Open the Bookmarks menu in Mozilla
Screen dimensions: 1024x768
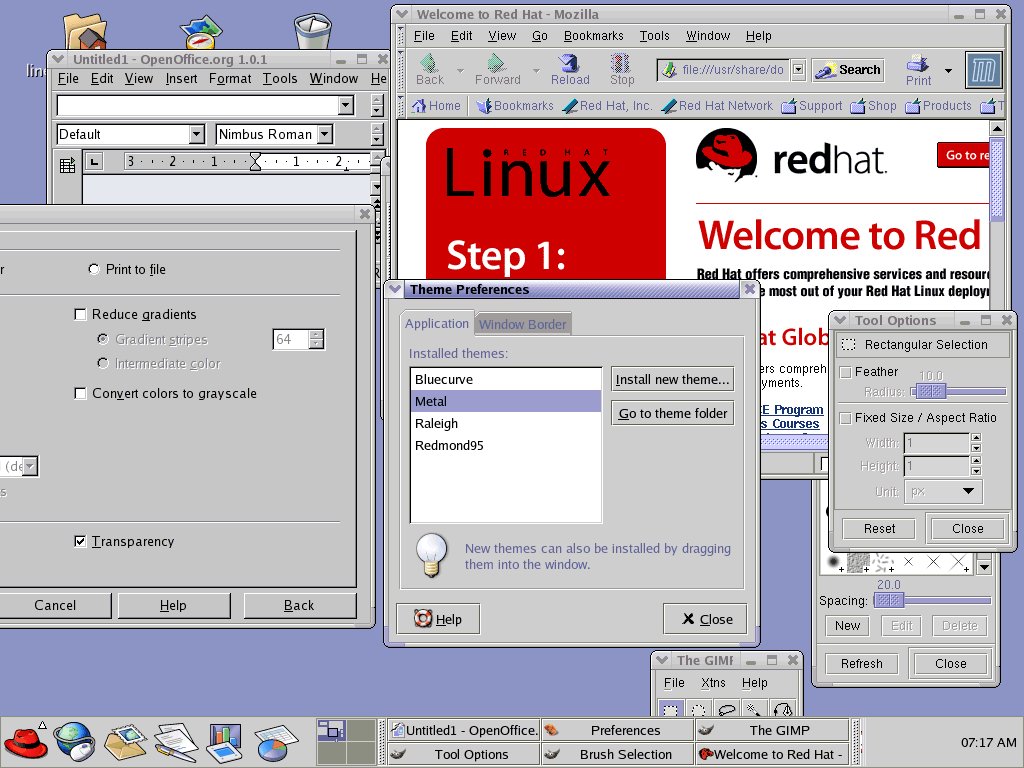tap(594, 36)
